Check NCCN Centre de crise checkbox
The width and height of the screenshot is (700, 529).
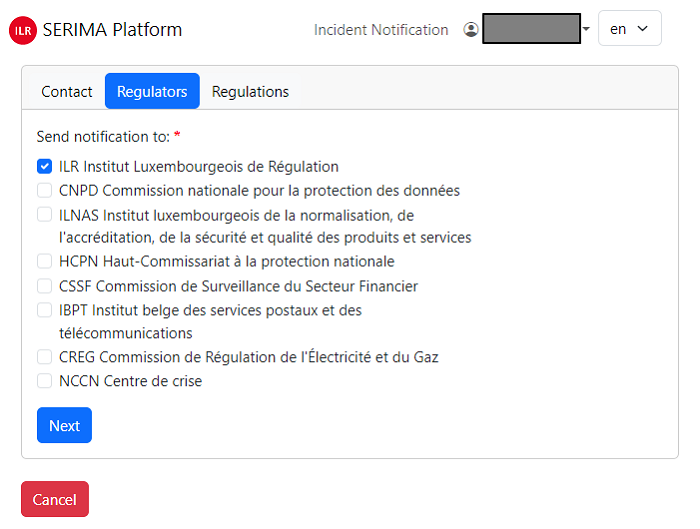point(44,381)
